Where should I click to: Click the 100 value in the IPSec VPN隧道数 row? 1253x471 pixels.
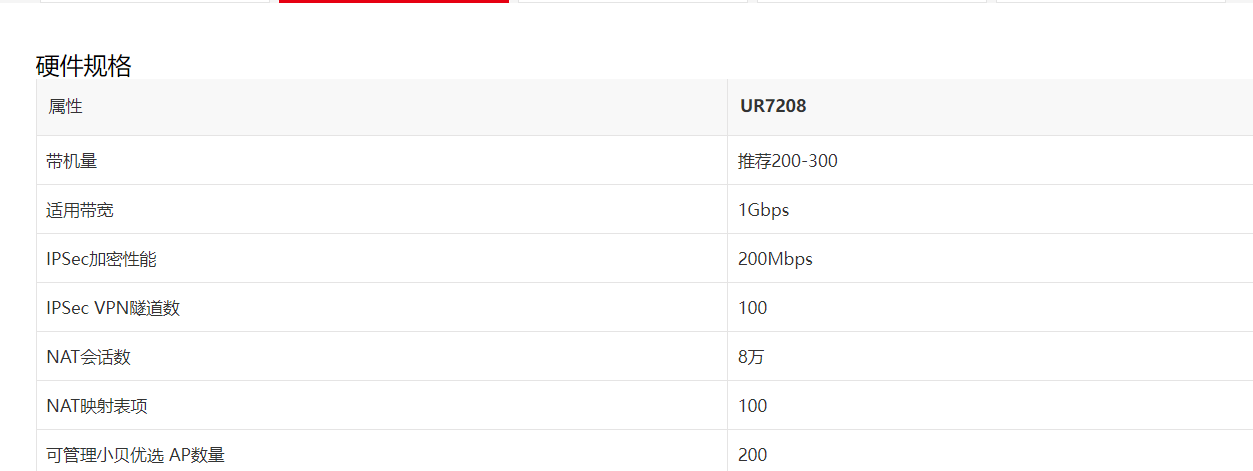753,308
